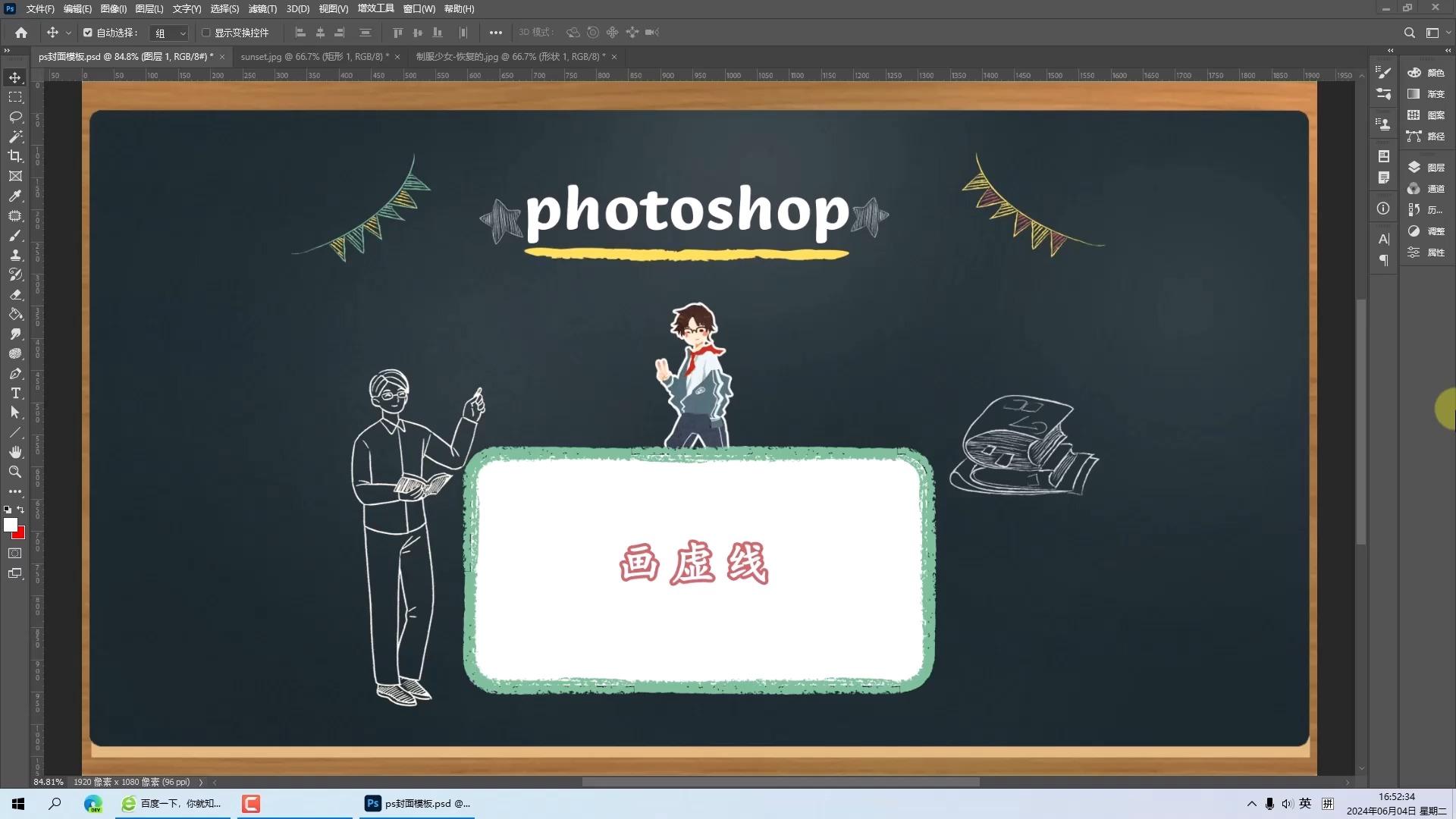
Task: Open the 通道 (Channels) panel
Action: click(x=1426, y=189)
